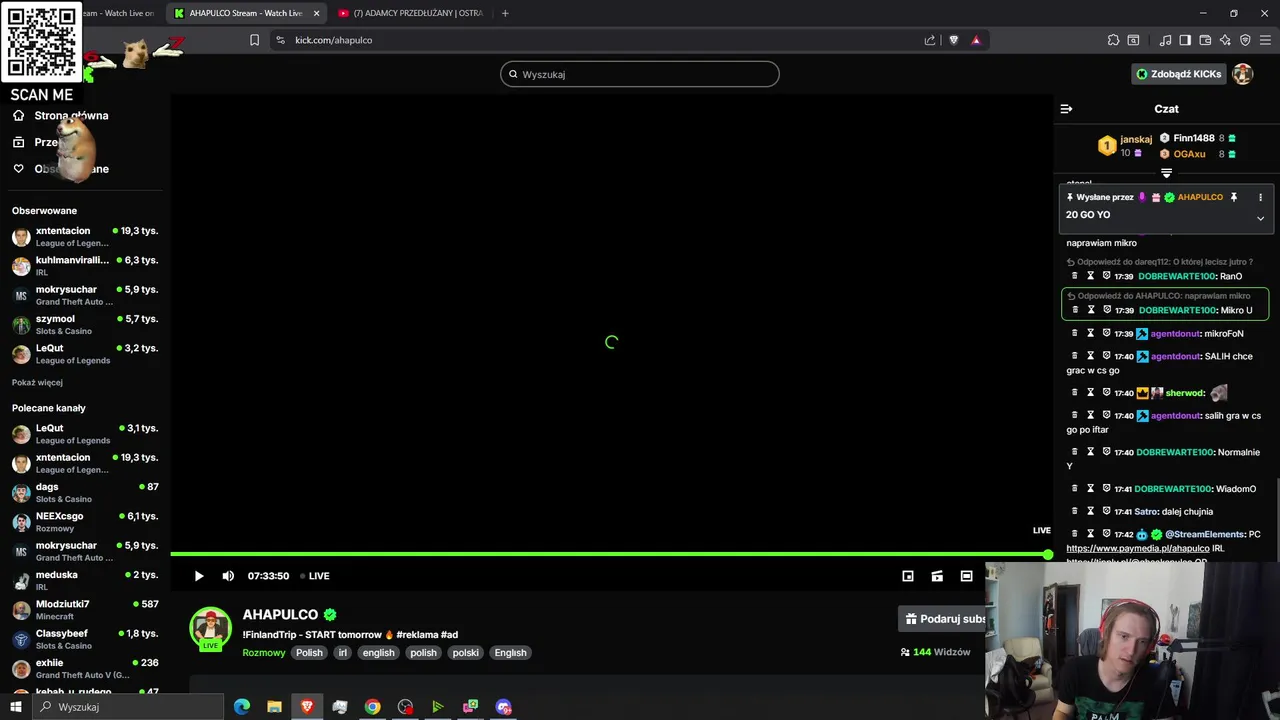
Task: Expand the pinned message chevron
Action: (1260, 218)
